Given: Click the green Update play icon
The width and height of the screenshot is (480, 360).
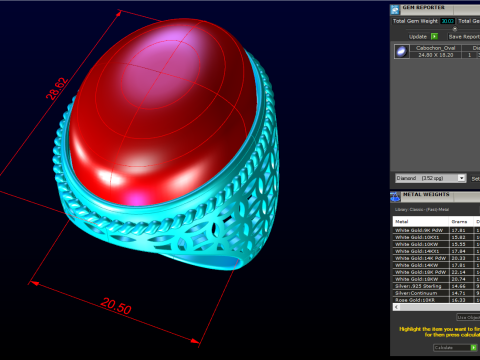Looking at the screenshot, I should coord(434,36).
